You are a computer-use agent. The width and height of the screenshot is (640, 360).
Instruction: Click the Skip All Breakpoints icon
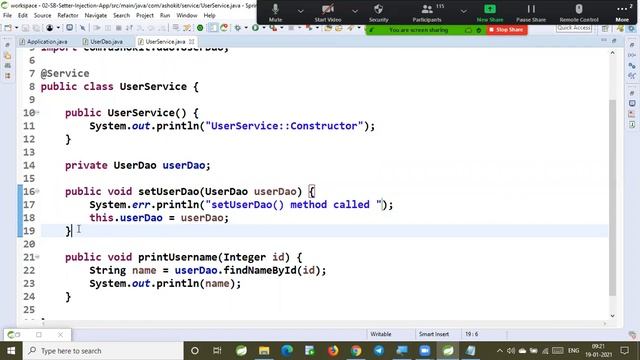(83, 28)
